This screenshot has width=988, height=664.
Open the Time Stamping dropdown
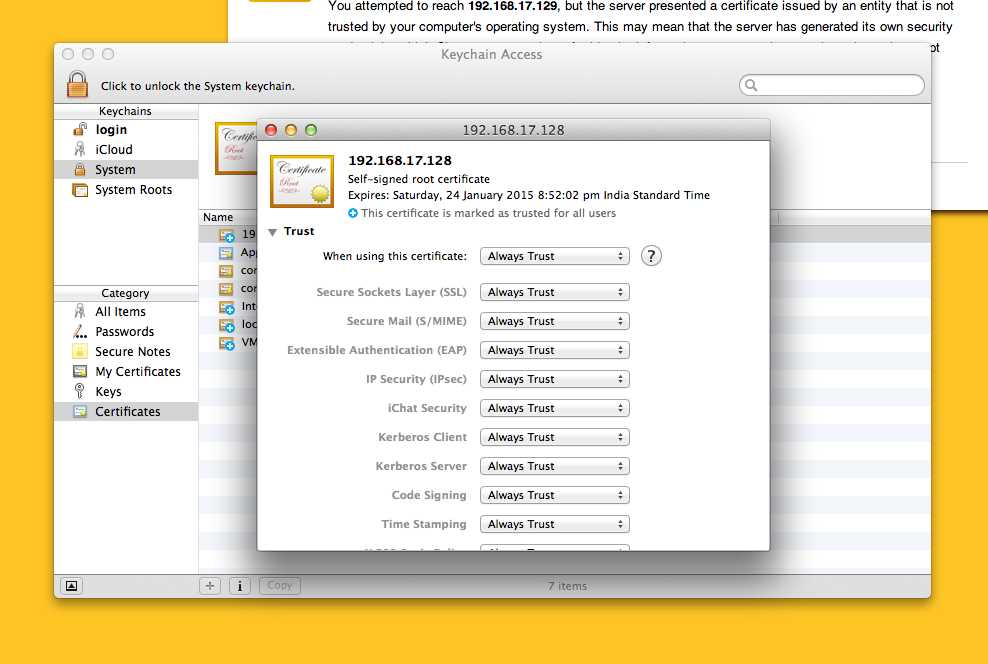(x=554, y=524)
